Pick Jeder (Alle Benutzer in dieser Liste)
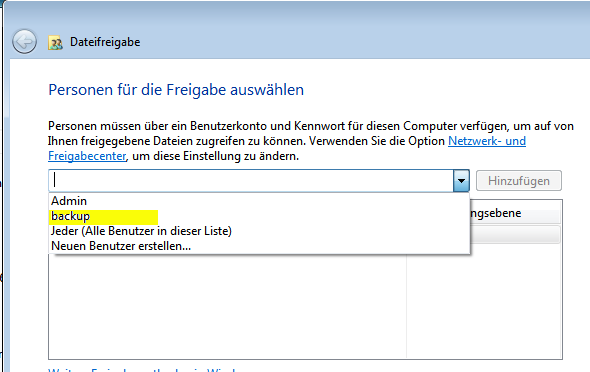The width and height of the screenshot is (590, 372). (141, 231)
